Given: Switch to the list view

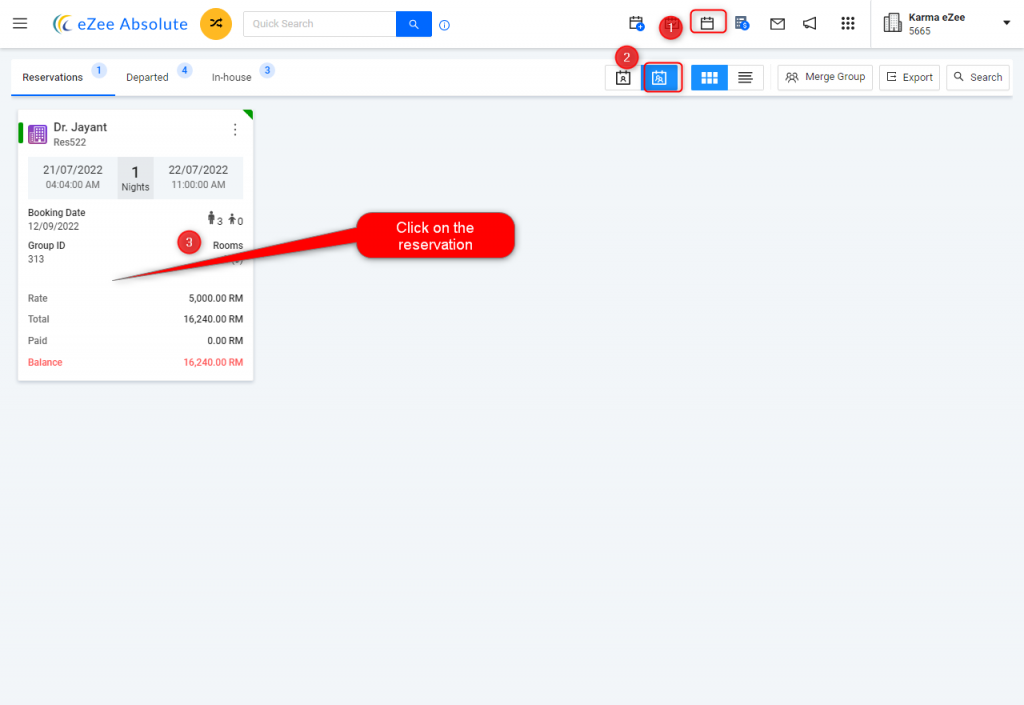Looking at the screenshot, I should click(745, 78).
